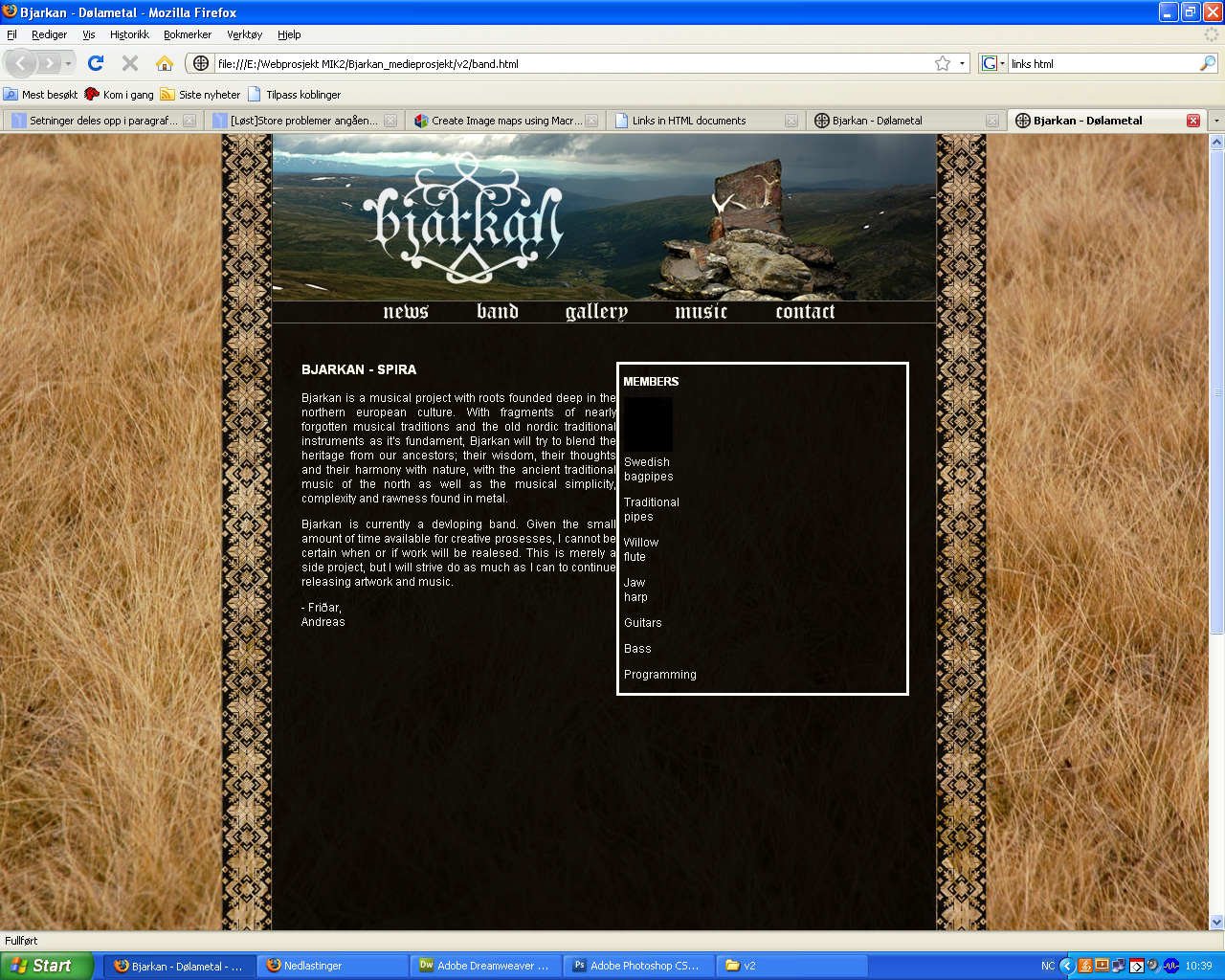Click the search magnifier icon
This screenshot has width=1225, height=980.
click(x=1208, y=63)
